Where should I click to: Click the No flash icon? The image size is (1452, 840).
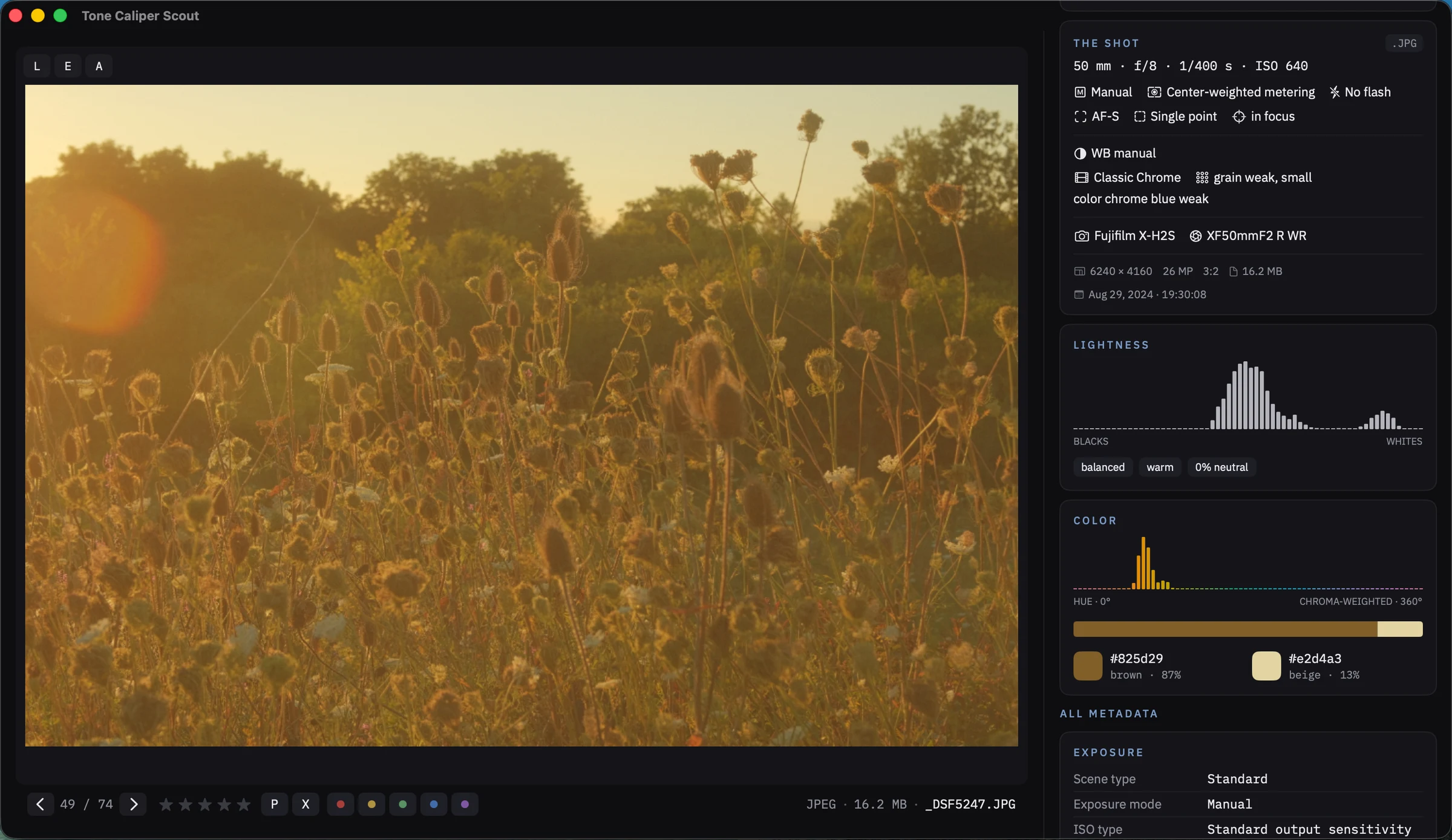(1334, 92)
